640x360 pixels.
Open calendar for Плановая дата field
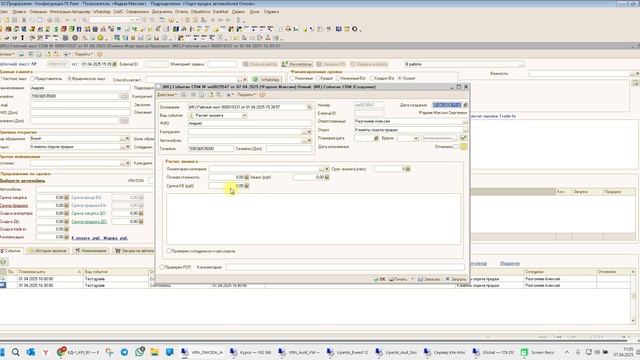point(376,138)
